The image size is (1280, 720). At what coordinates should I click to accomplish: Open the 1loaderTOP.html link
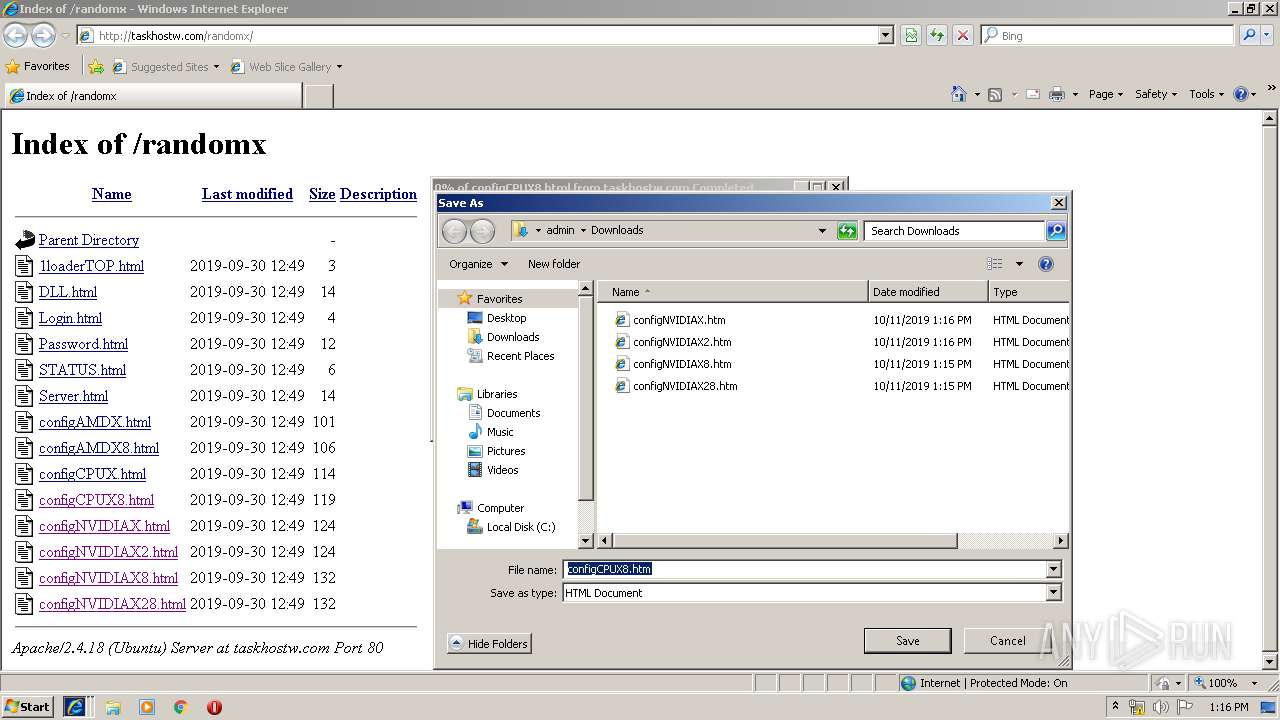pos(91,266)
